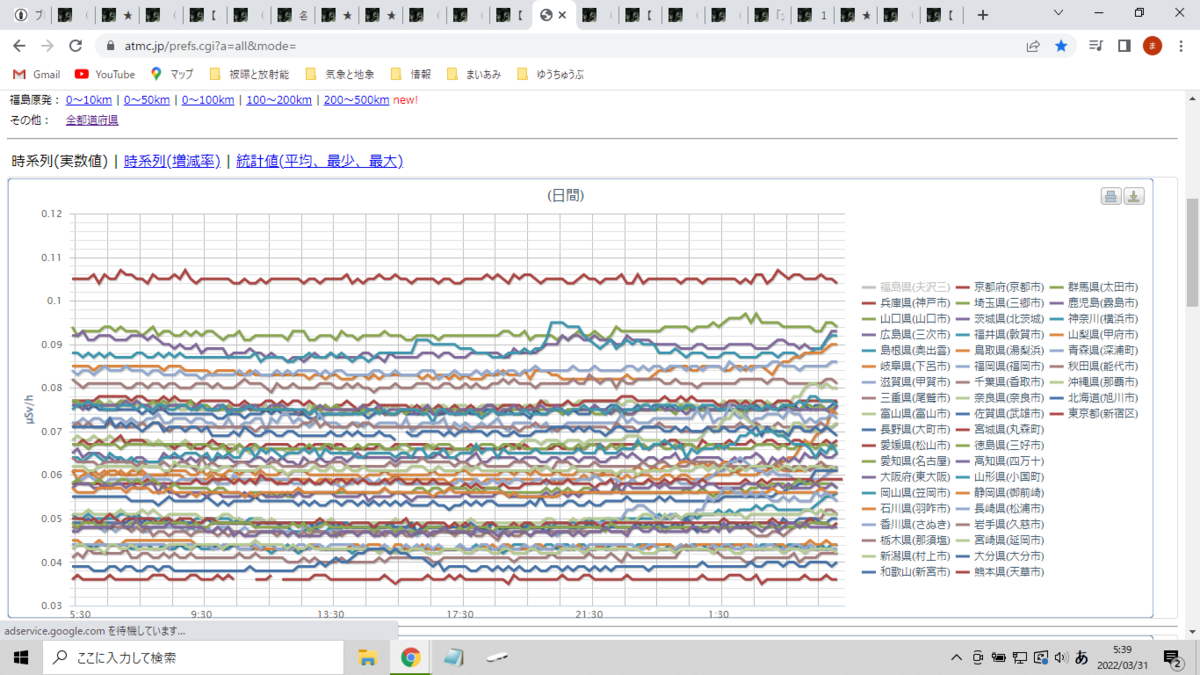The image size is (1200, 675).
Task: Reload the atmc.jp page
Action: coord(75,46)
